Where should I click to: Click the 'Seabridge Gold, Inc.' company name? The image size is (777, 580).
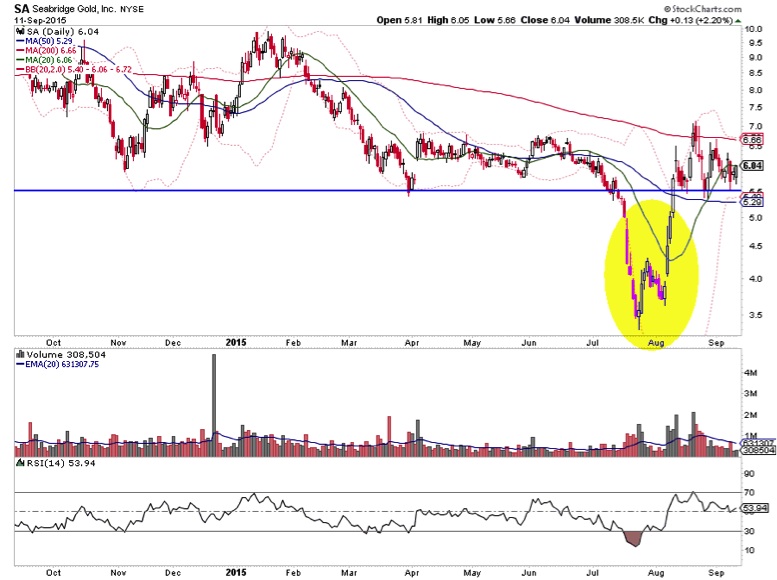tap(74, 9)
